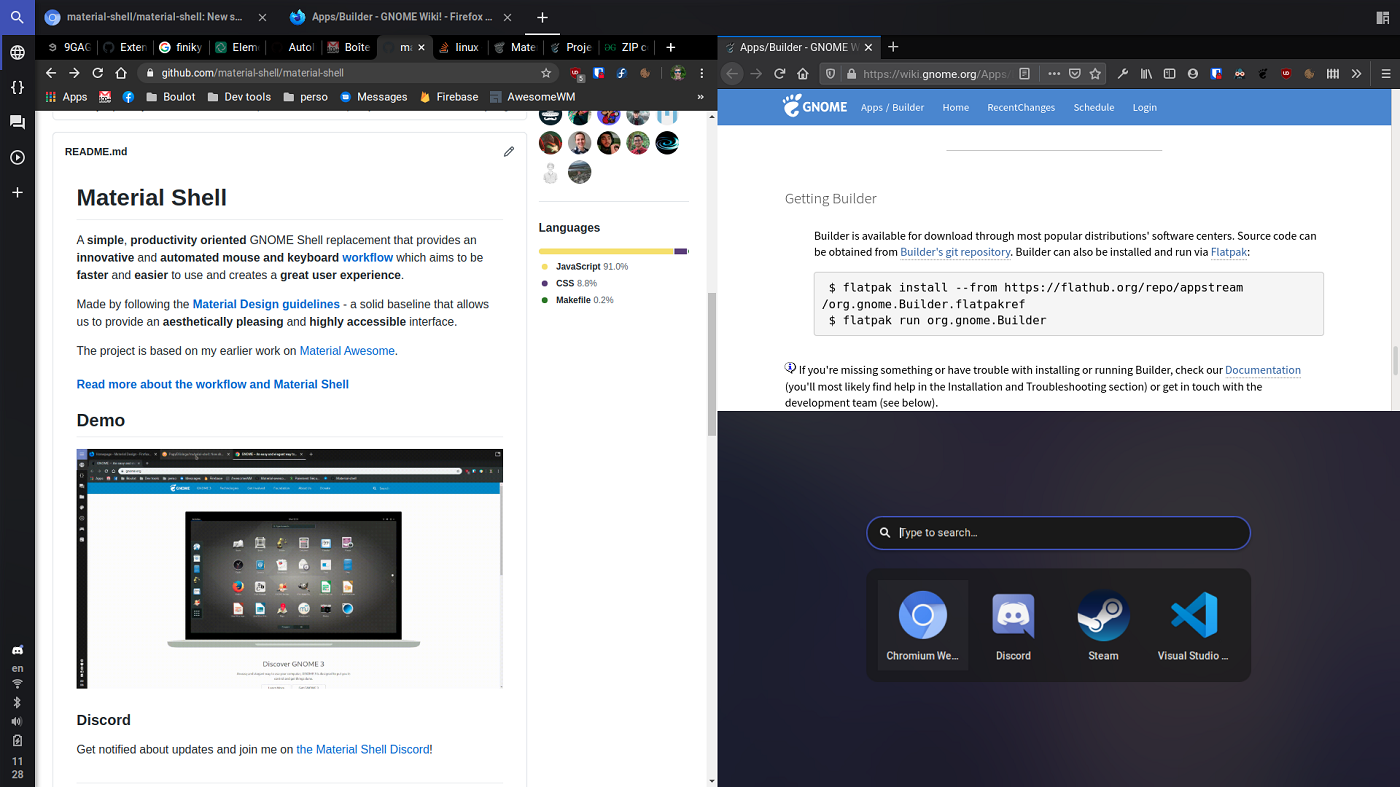Toggle Bluetooth from the sidebar status icons
1400x787 pixels.
tap(17, 701)
